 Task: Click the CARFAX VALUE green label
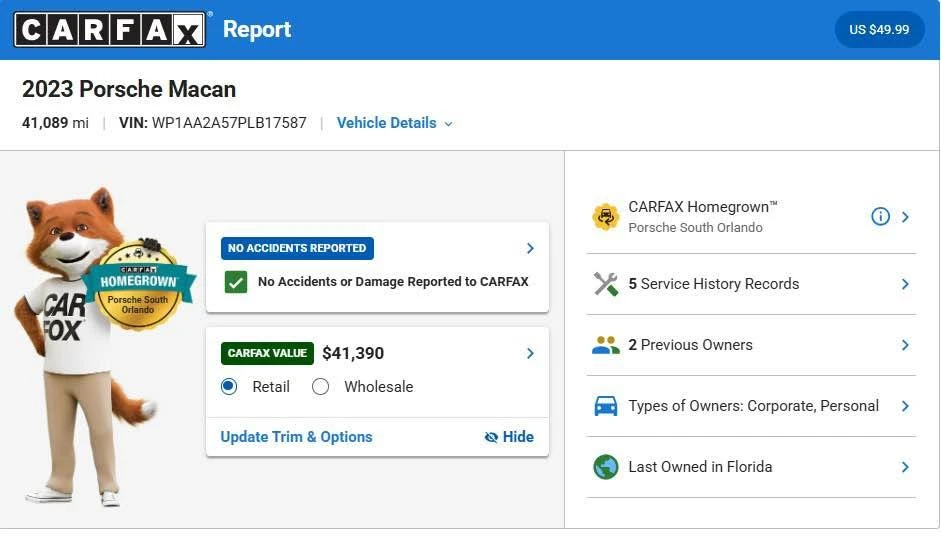tap(267, 354)
